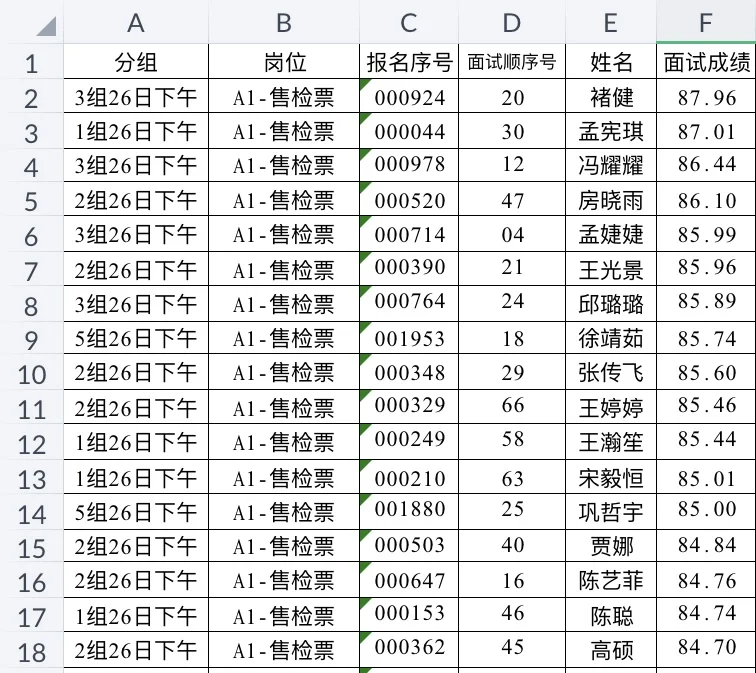Select row 18 header
This screenshot has height=673, width=756.
32,650
